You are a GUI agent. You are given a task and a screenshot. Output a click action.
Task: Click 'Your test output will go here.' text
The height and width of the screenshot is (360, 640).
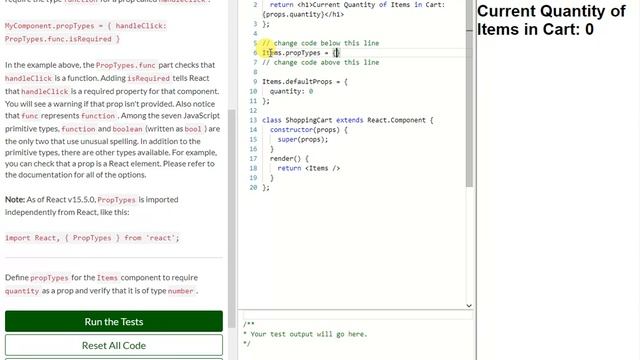point(309,334)
